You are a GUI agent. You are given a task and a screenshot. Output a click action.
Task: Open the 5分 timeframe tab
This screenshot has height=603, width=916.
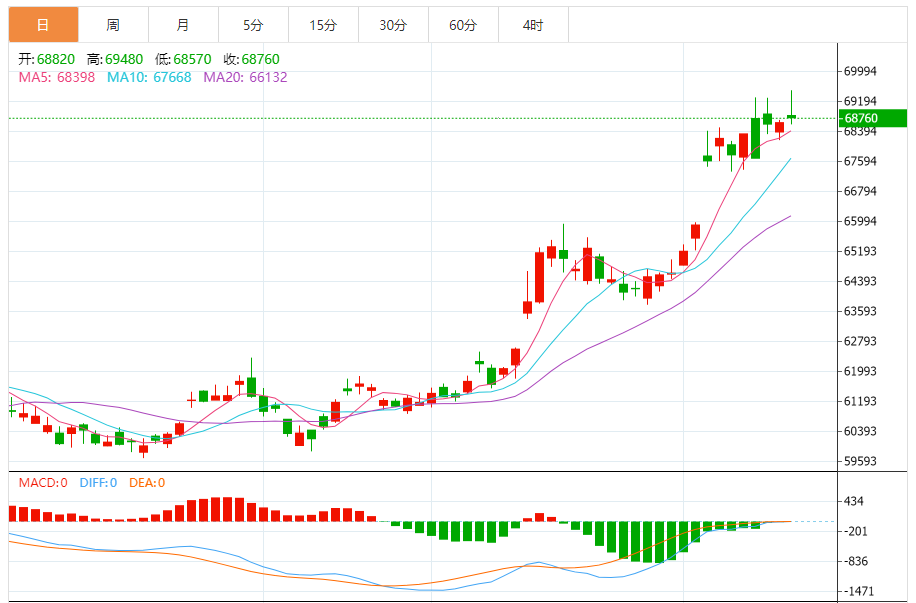pos(254,25)
